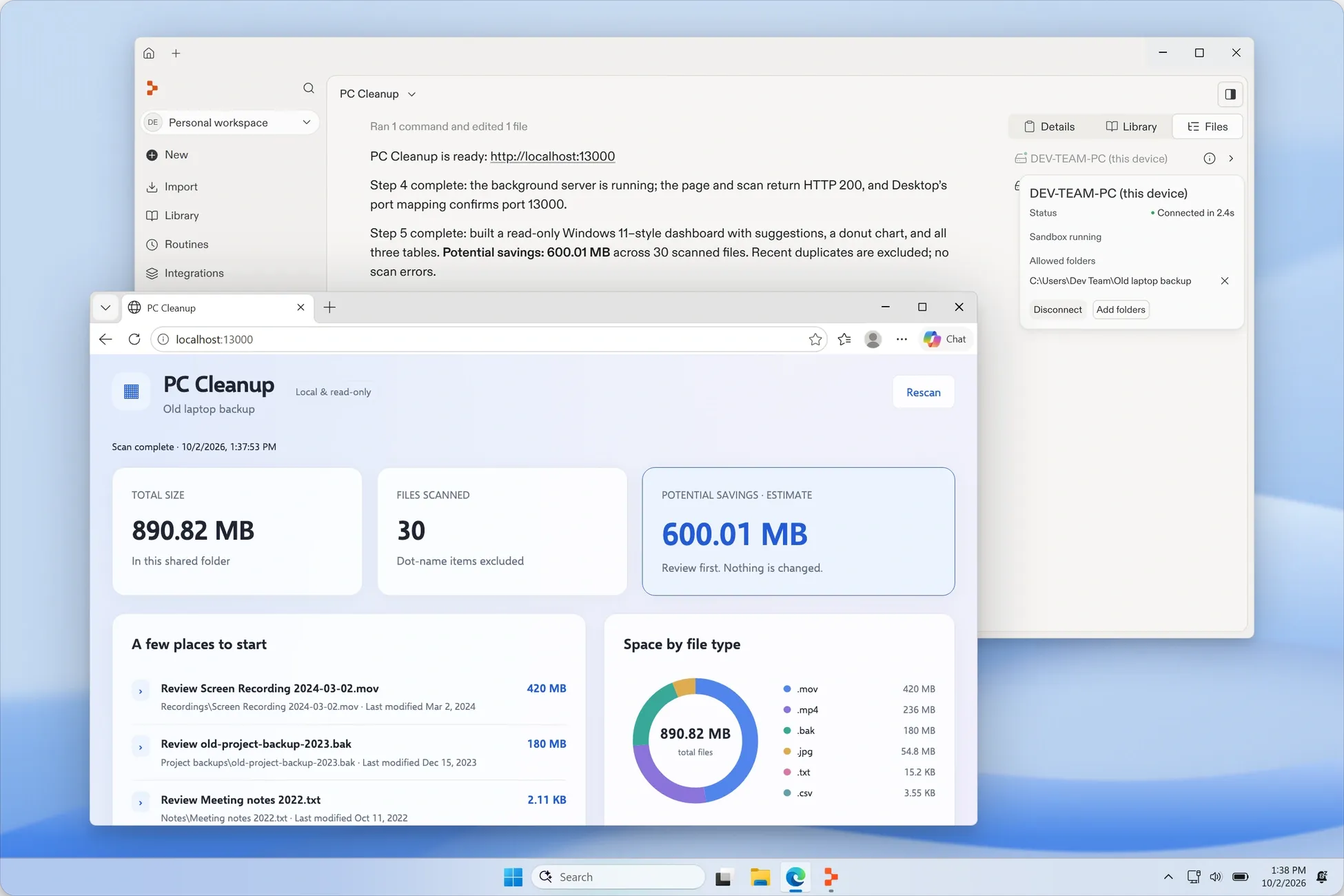Expand the PC Cleanup conversation title menu
1344x896 pixels.
(411, 94)
